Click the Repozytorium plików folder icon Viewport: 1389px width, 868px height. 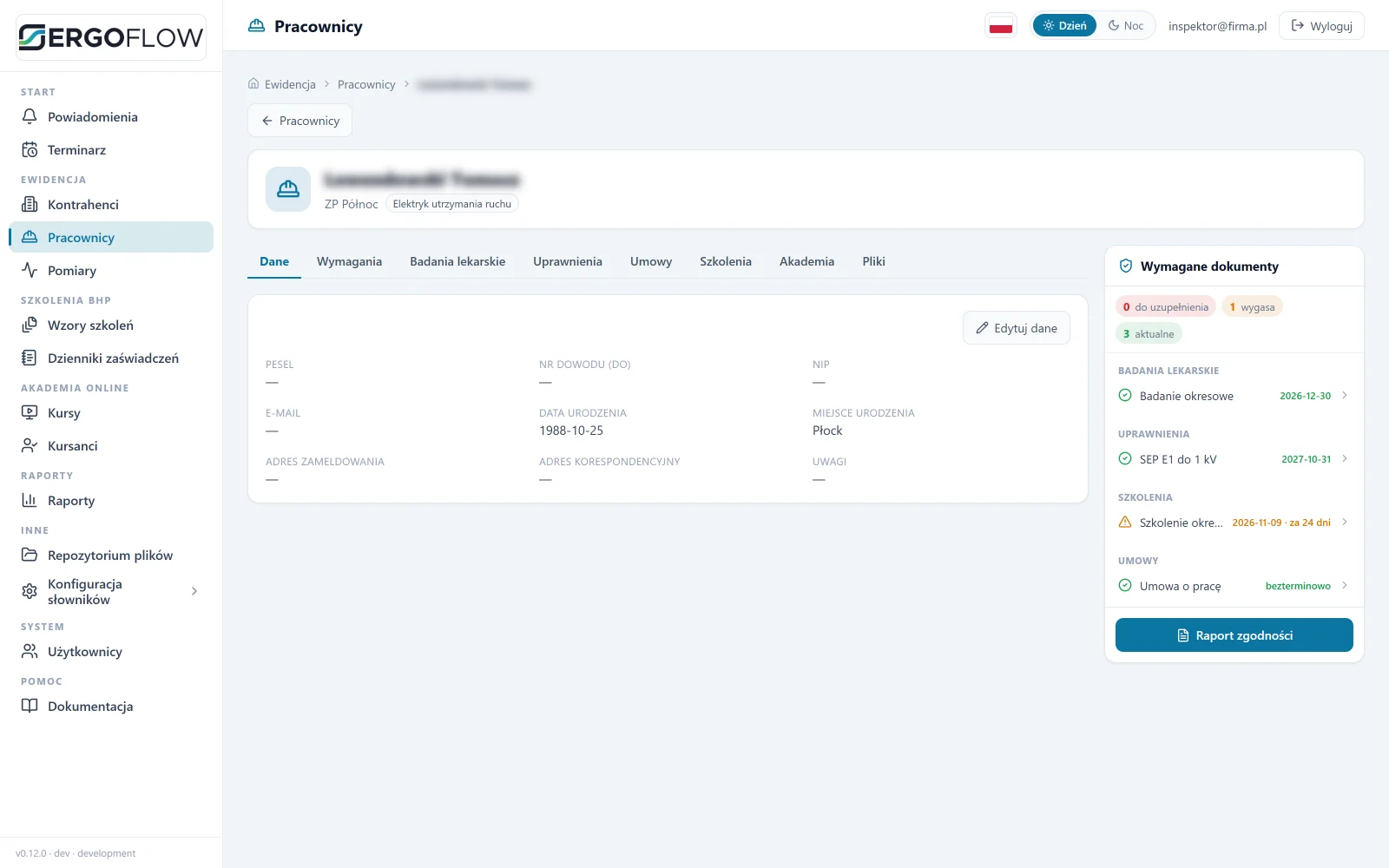click(30, 555)
